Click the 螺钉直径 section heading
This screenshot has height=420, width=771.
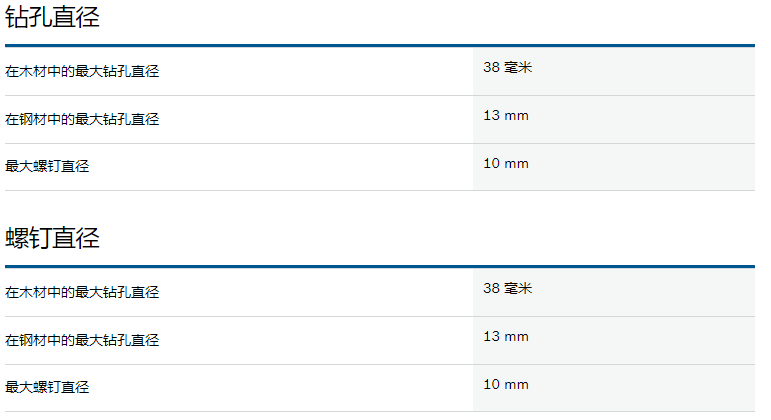point(52,238)
